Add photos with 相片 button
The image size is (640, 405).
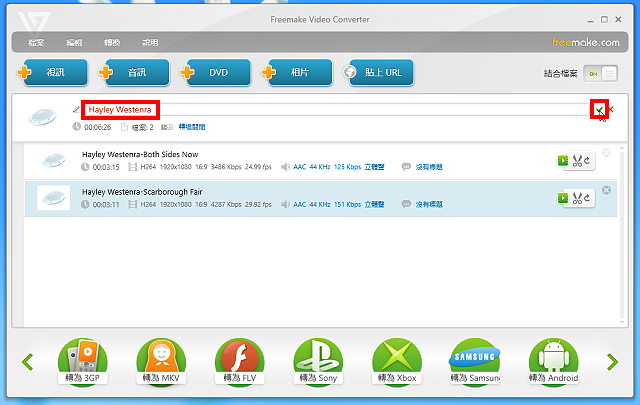pyautogui.click(x=298, y=73)
